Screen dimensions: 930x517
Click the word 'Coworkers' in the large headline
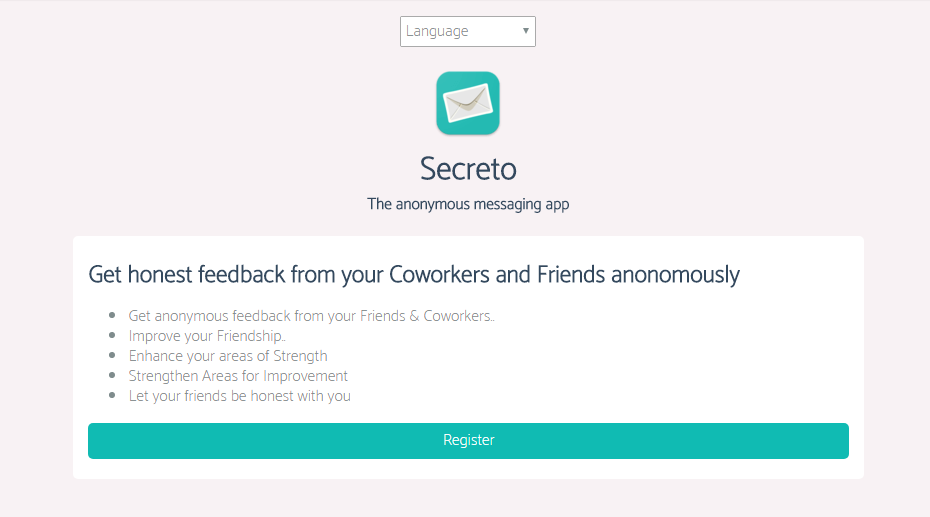coord(439,275)
